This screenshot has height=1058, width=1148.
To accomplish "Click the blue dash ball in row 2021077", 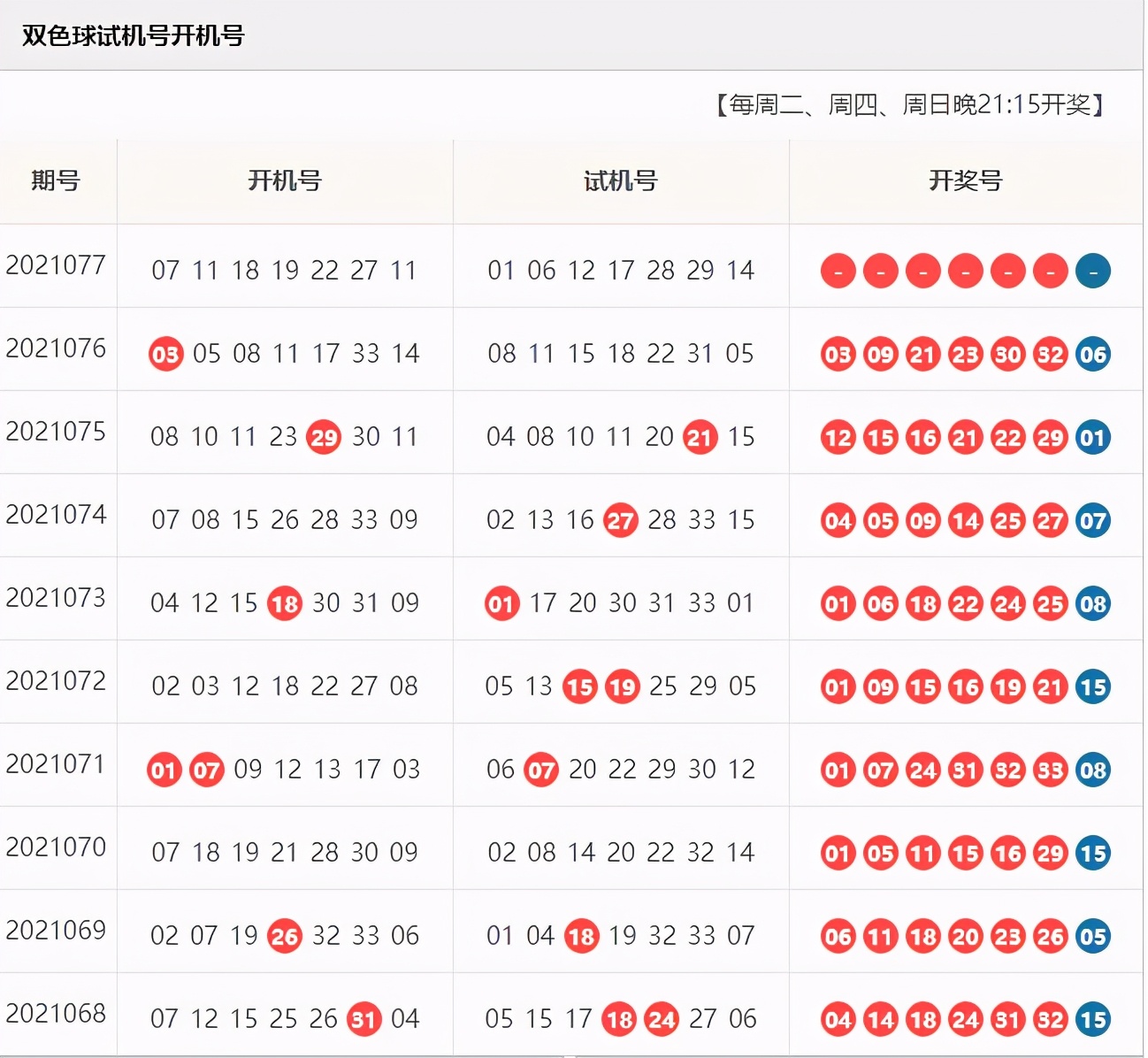I will (1092, 271).
